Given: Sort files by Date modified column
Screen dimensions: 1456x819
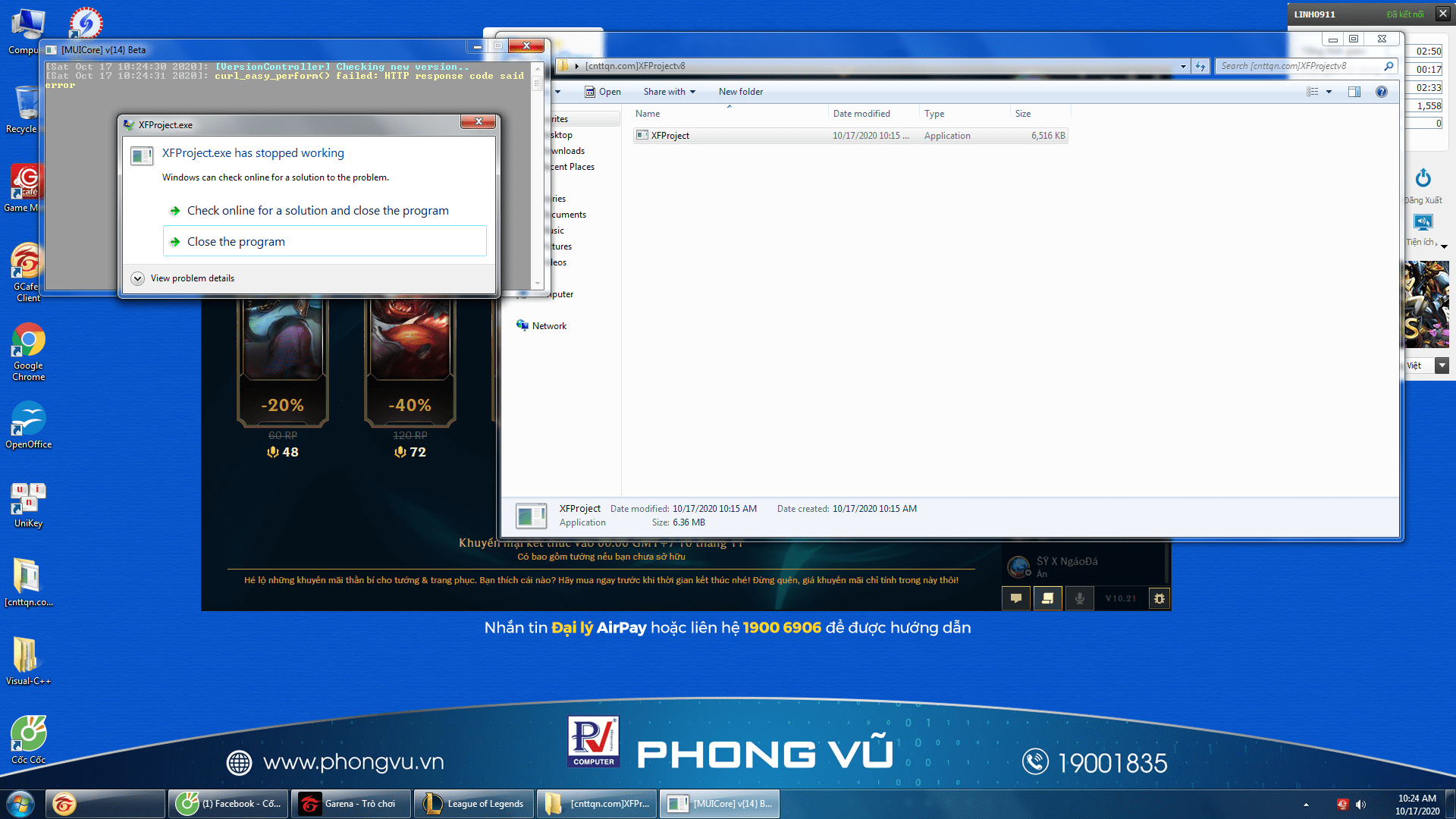Looking at the screenshot, I should (874, 114).
